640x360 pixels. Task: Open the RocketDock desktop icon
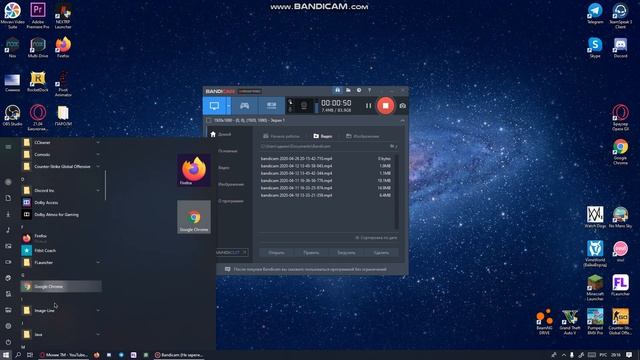38,82
